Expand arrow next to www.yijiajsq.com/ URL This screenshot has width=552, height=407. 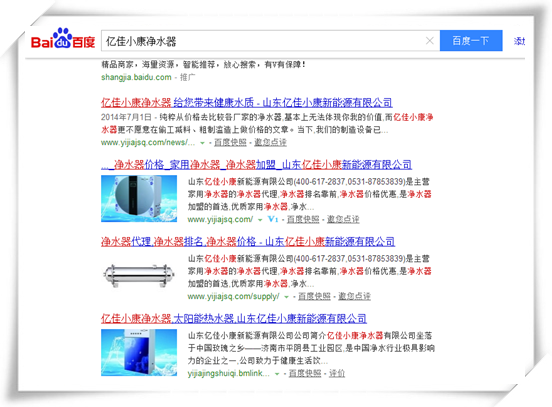point(260,220)
